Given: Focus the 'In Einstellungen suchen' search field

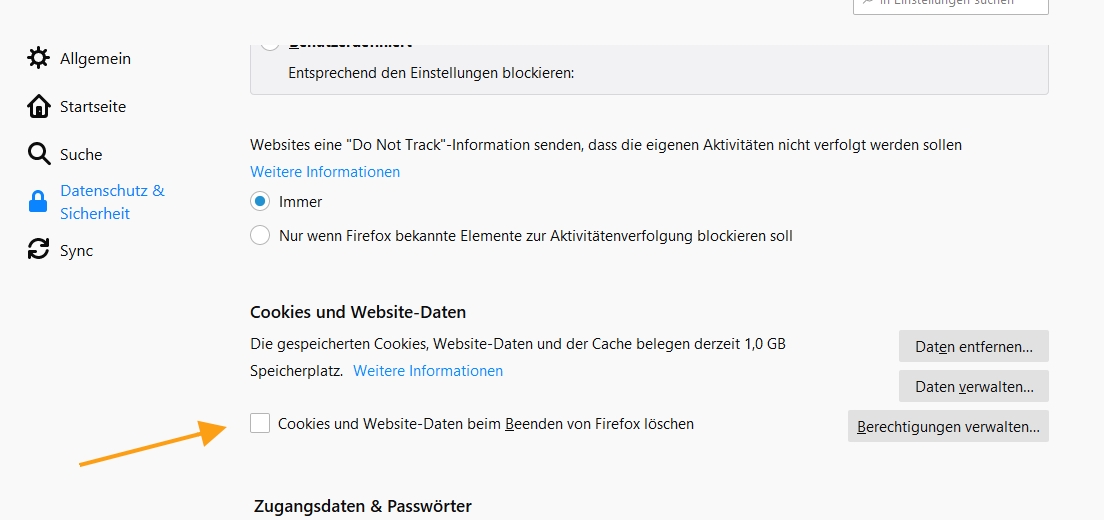Looking at the screenshot, I should [x=950, y=3].
